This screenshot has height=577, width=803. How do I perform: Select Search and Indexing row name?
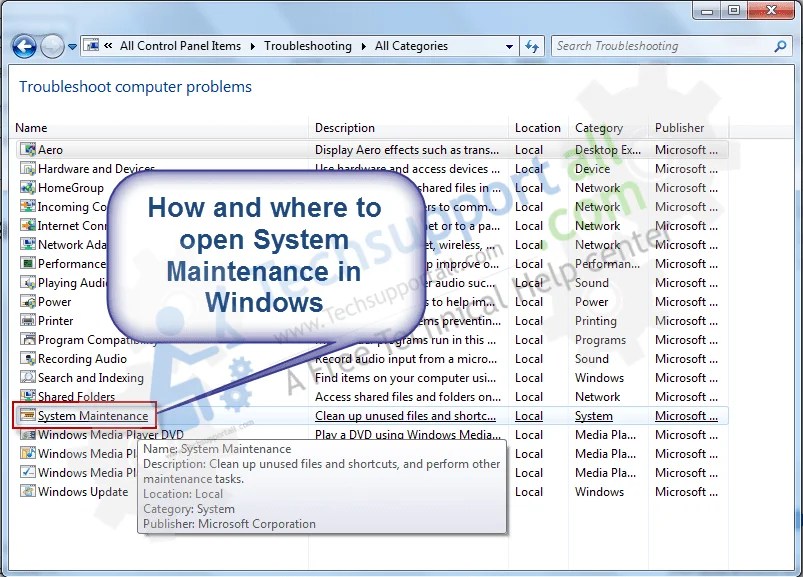coord(91,378)
